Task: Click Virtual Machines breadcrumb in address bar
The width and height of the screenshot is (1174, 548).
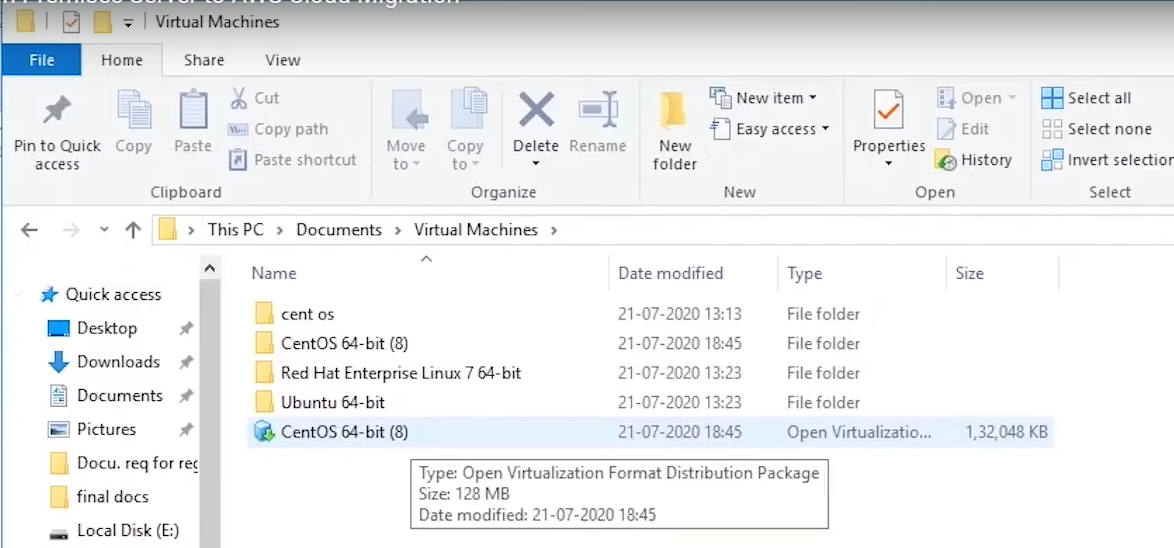Action: click(x=476, y=230)
